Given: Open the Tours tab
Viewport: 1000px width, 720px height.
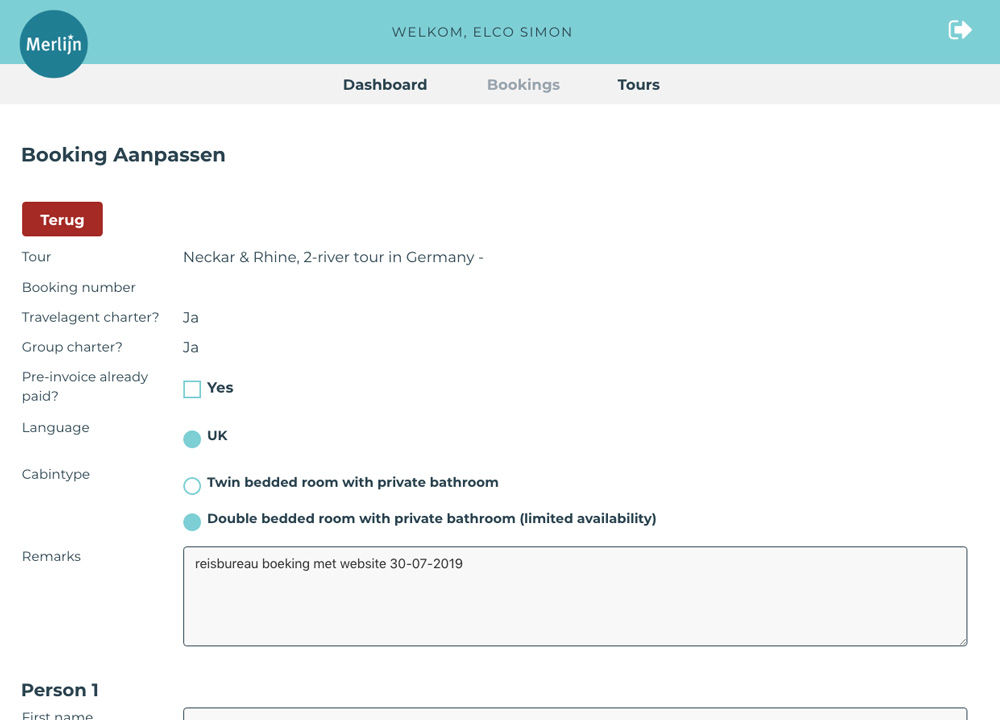Looking at the screenshot, I should pyautogui.click(x=638, y=85).
